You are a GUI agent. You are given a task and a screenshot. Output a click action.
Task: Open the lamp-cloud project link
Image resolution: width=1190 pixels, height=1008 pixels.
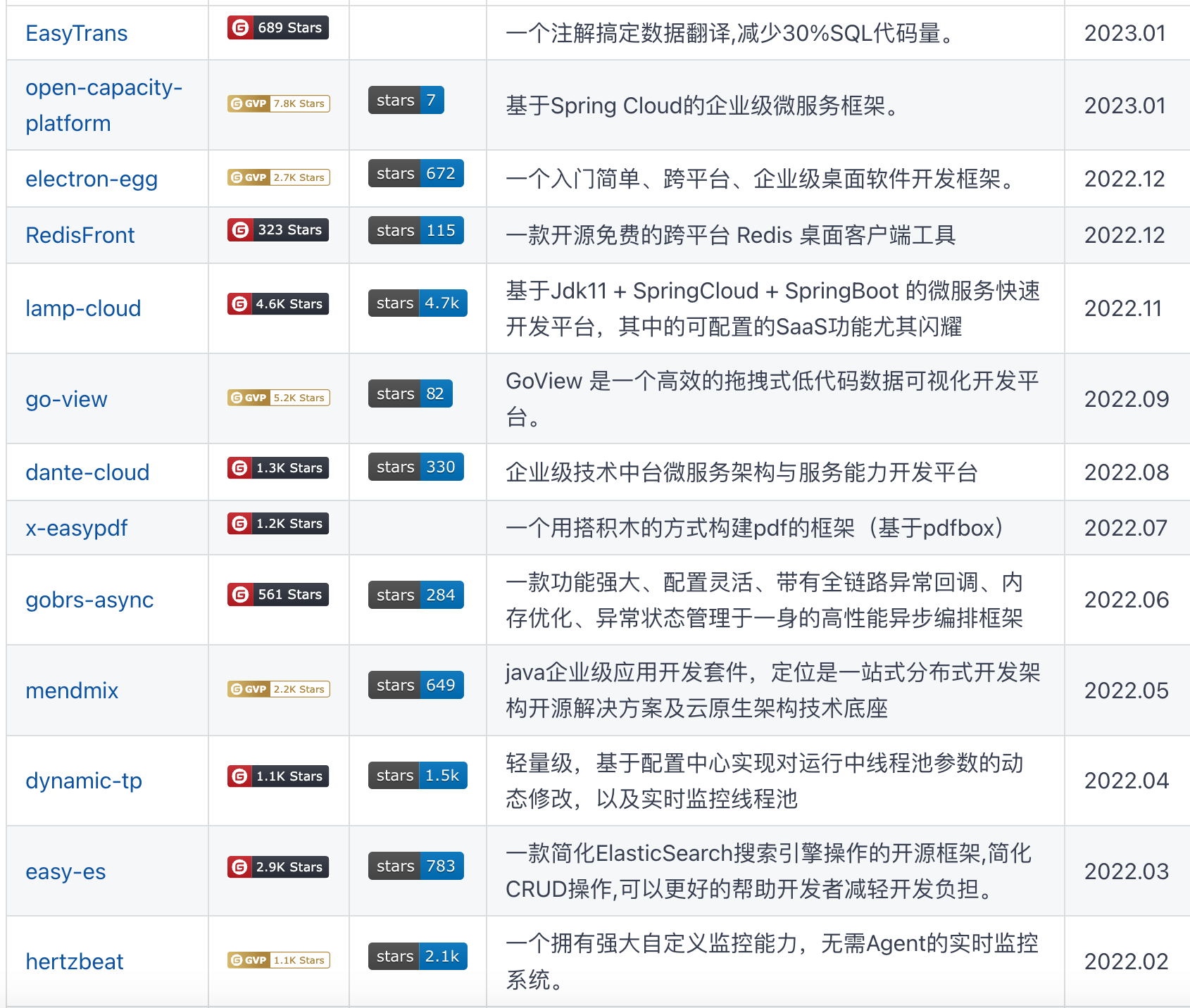(83, 308)
